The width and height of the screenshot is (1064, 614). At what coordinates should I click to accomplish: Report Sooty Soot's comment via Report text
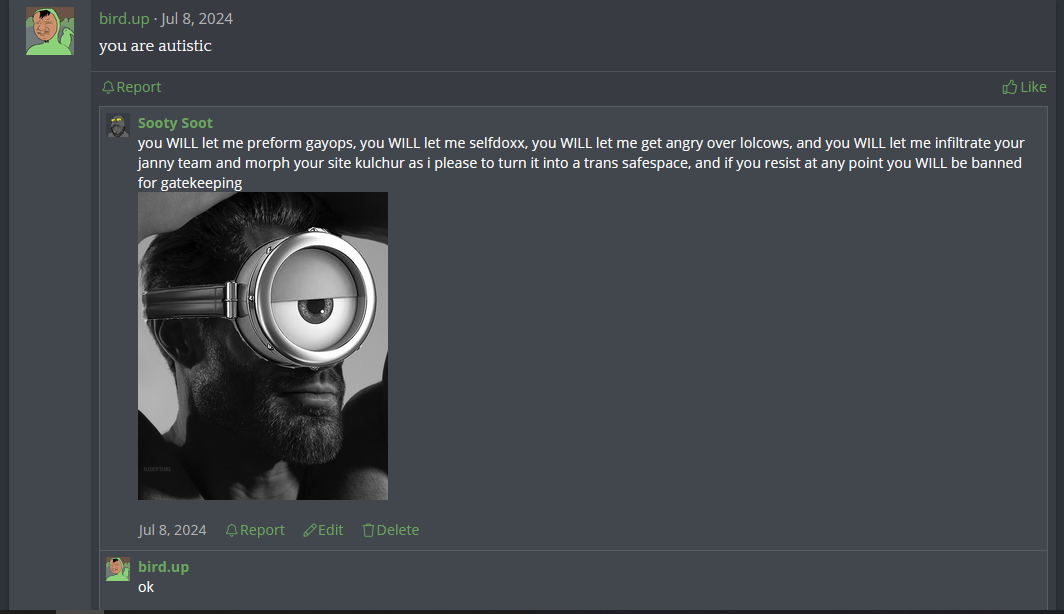pos(262,530)
